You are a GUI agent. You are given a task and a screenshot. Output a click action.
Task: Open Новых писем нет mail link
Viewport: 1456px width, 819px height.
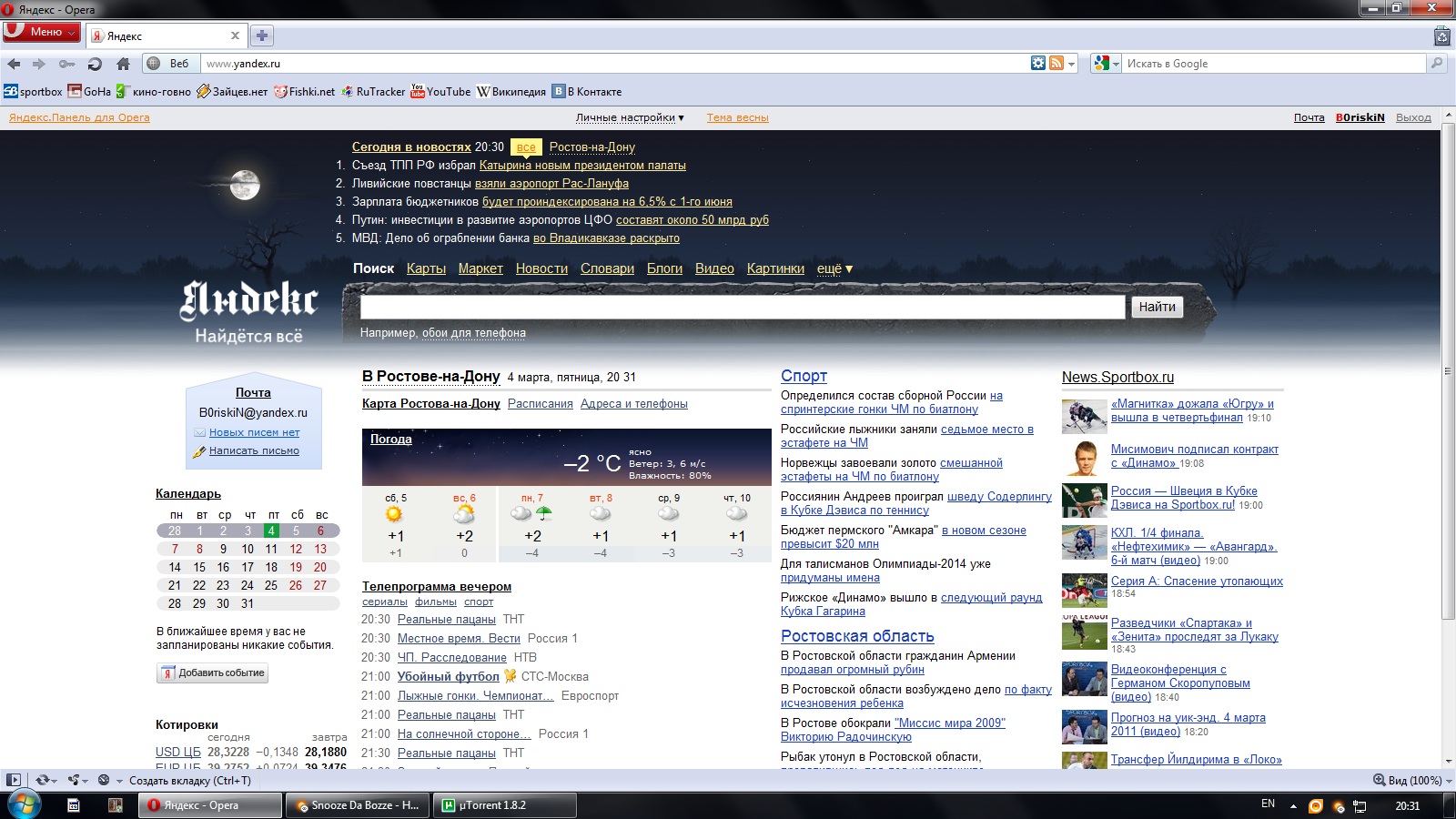pos(254,432)
